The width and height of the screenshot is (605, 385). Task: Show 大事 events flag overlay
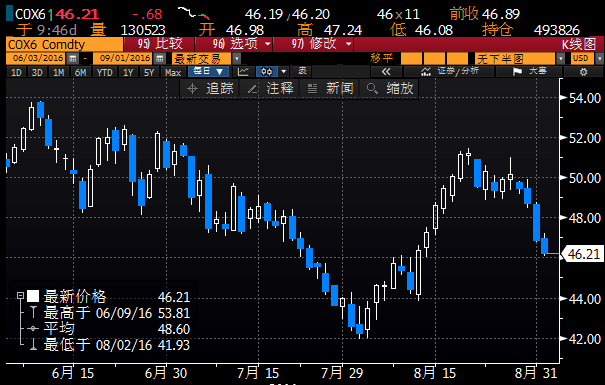pyautogui.click(x=529, y=72)
